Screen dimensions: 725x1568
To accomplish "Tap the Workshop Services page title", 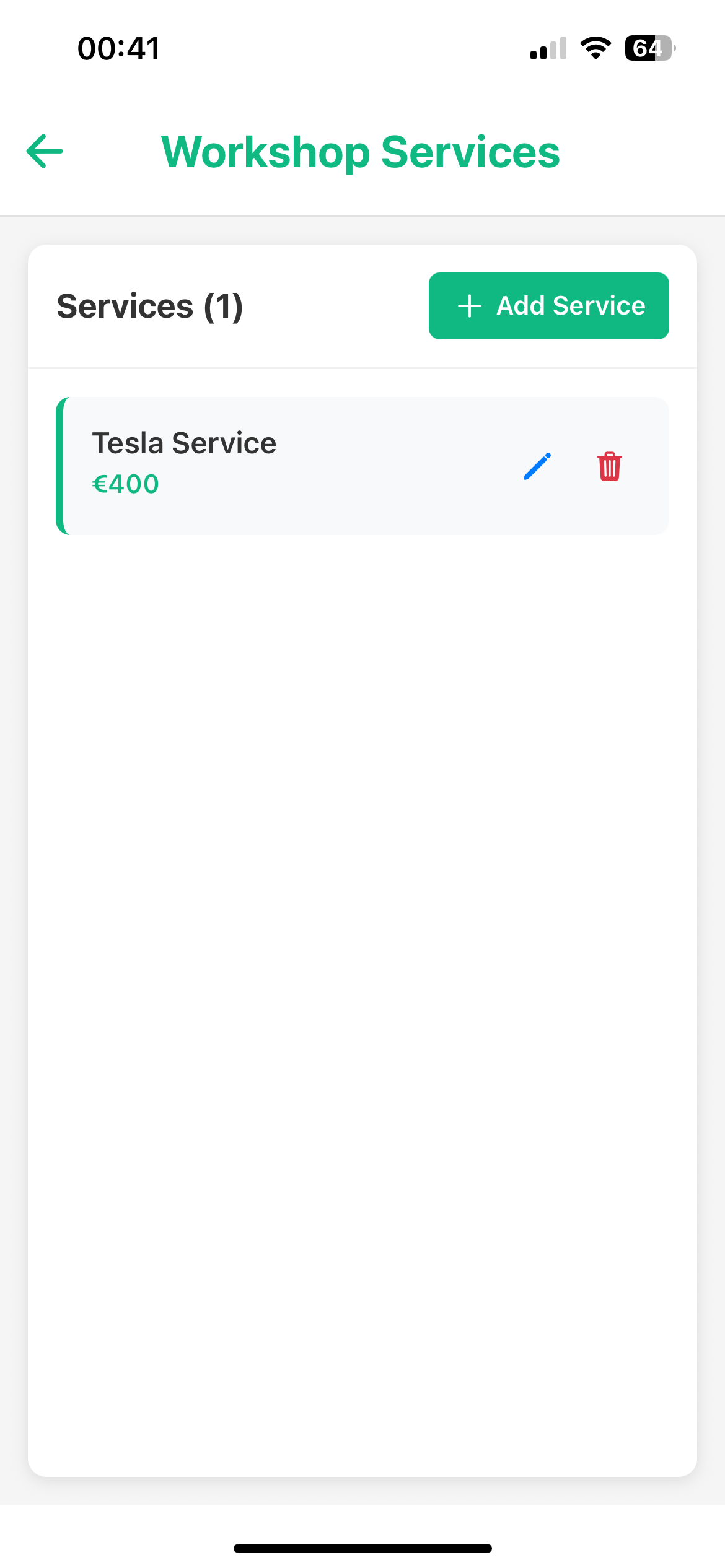I will pos(360,152).
